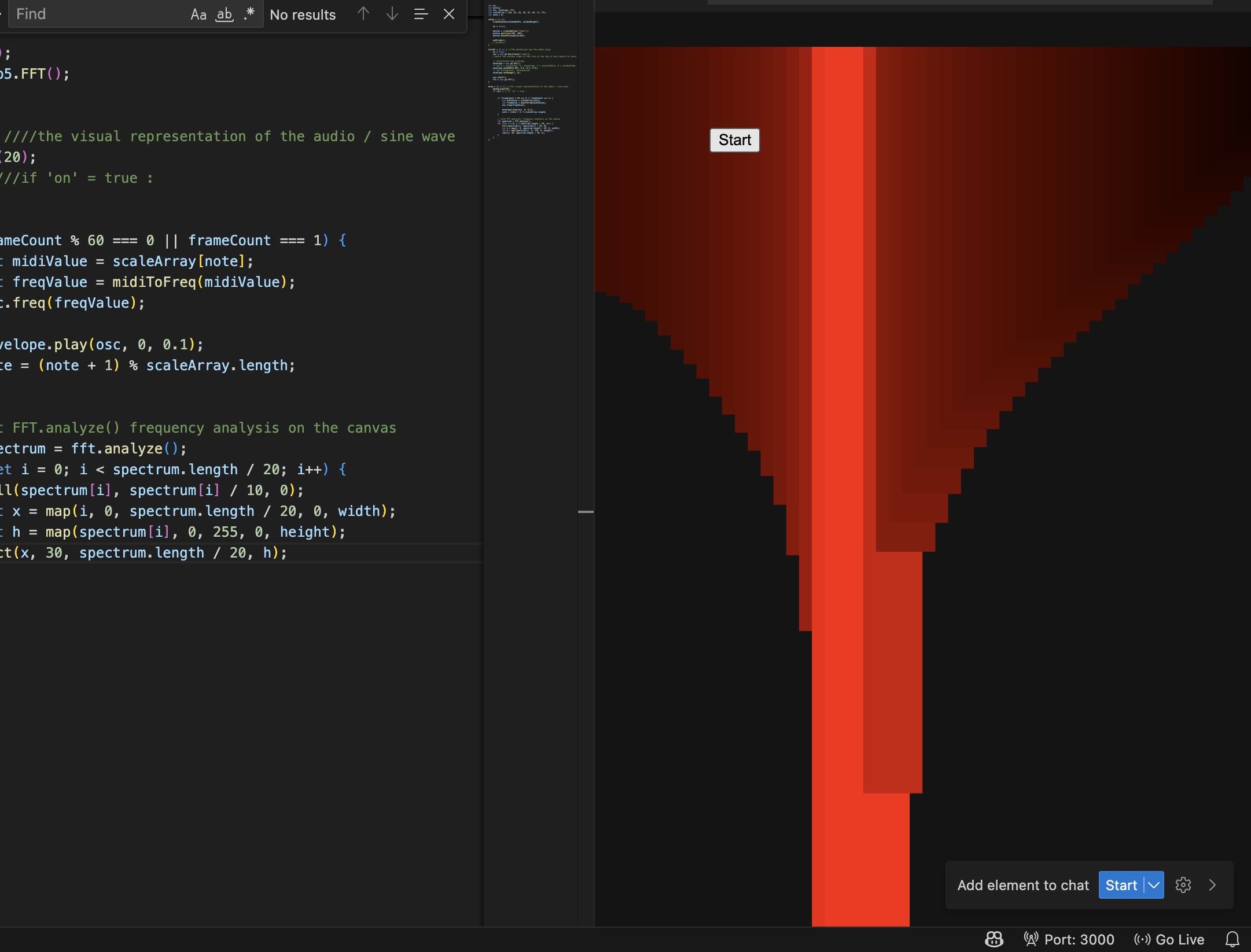The image size is (1251, 952).
Task: Open the notifications bell
Action: click(x=1232, y=939)
